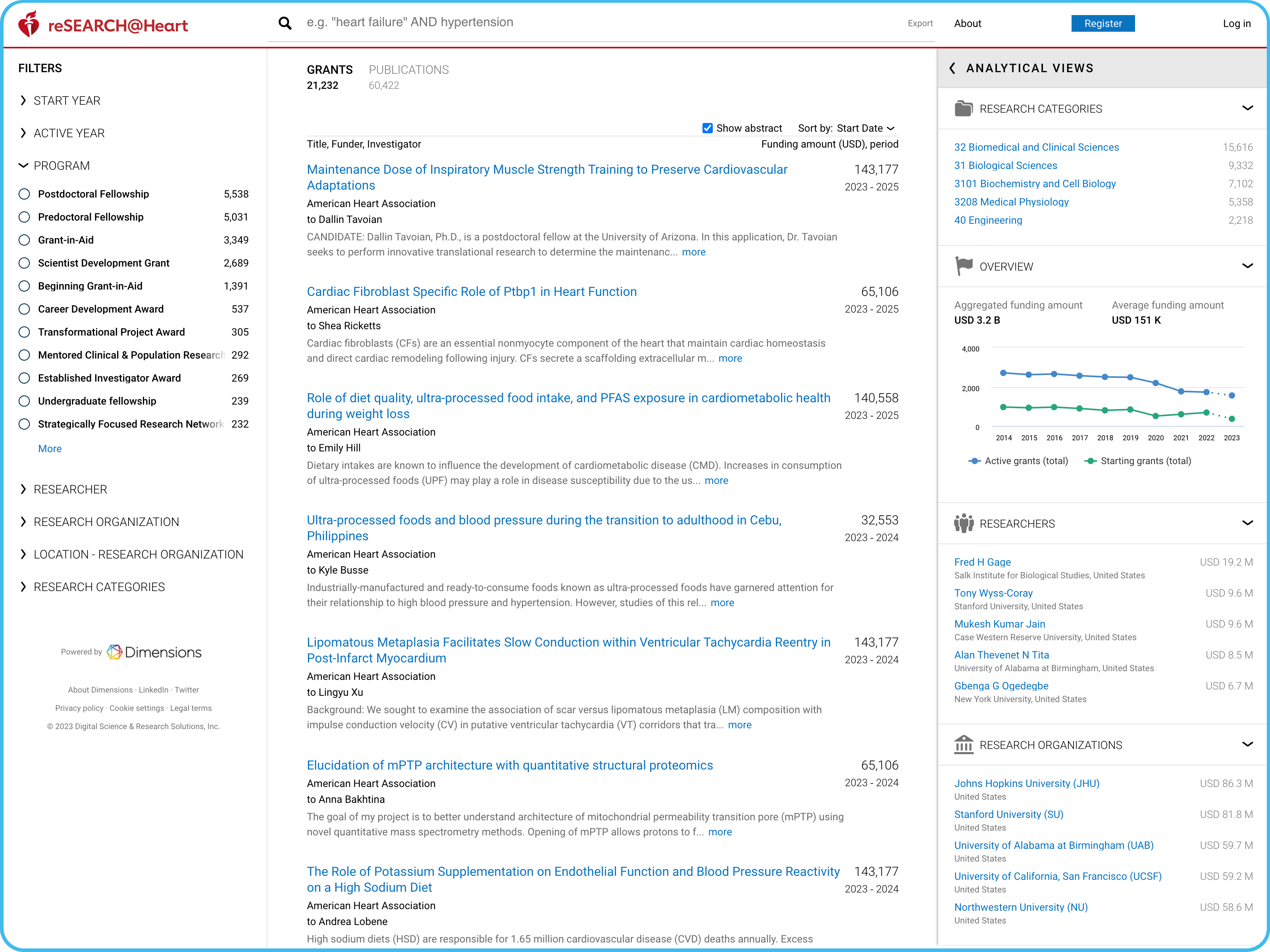Uncheck the Show abstract checkbox
Image resolution: width=1270 pixels, height=952 pixels.
pos(707,128)
